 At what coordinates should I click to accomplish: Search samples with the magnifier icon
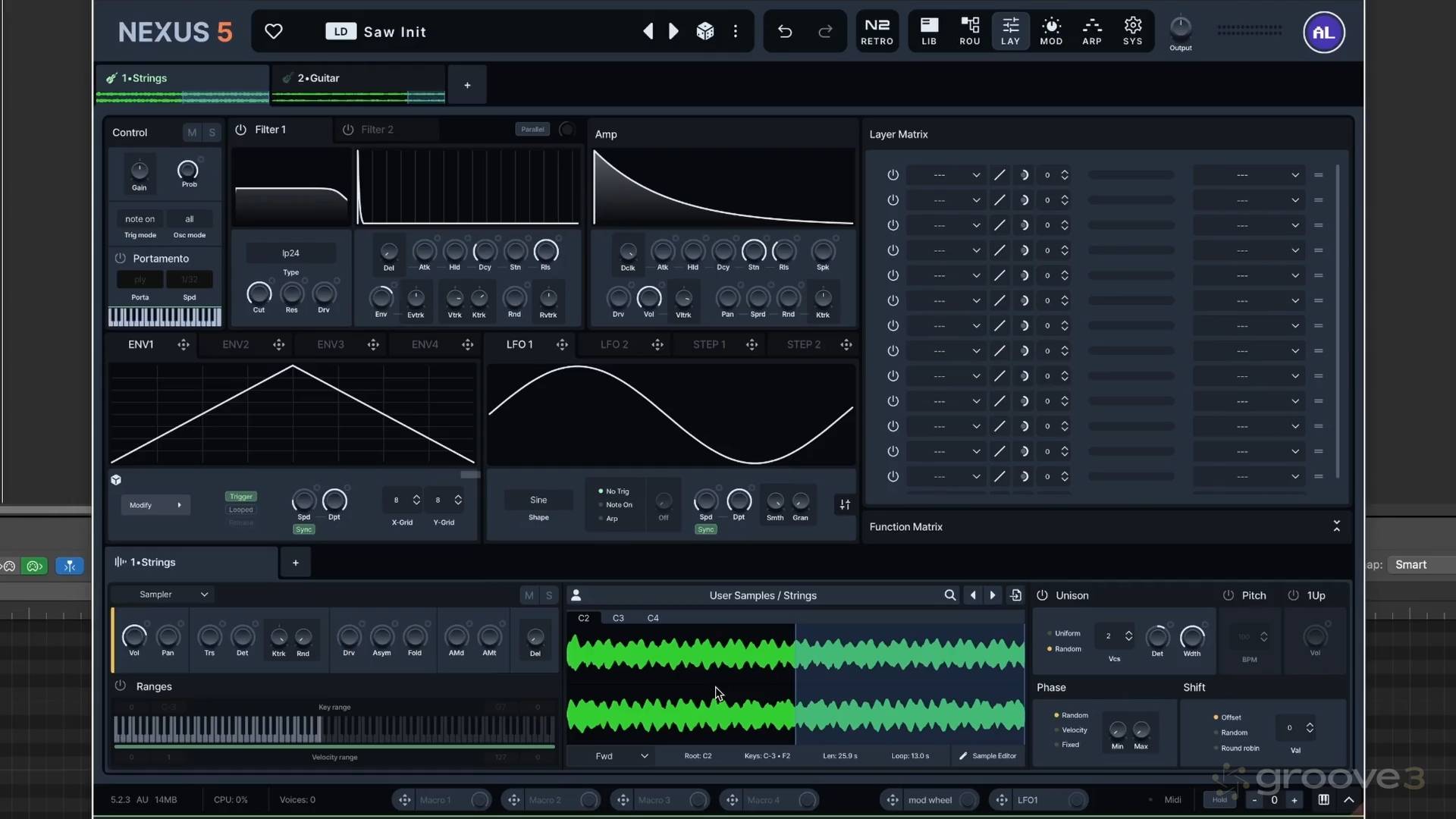[x=949, y=595]
